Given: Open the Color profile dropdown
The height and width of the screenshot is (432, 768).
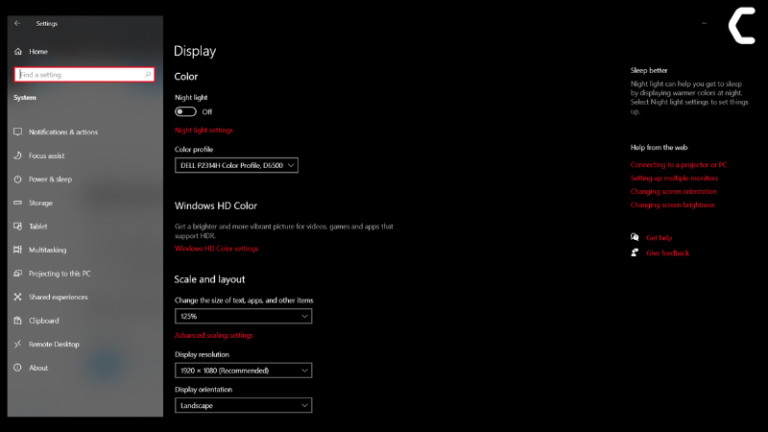Looking at the screenshot, I should click(x=237, y=165).
